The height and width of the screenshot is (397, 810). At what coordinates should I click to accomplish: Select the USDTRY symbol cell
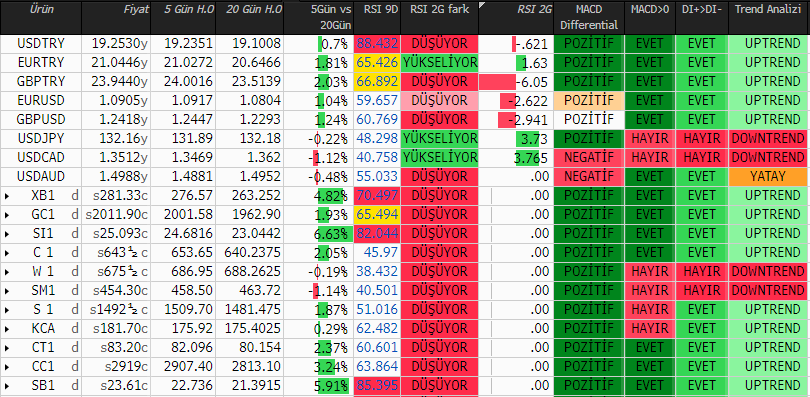tap(41, 43)
